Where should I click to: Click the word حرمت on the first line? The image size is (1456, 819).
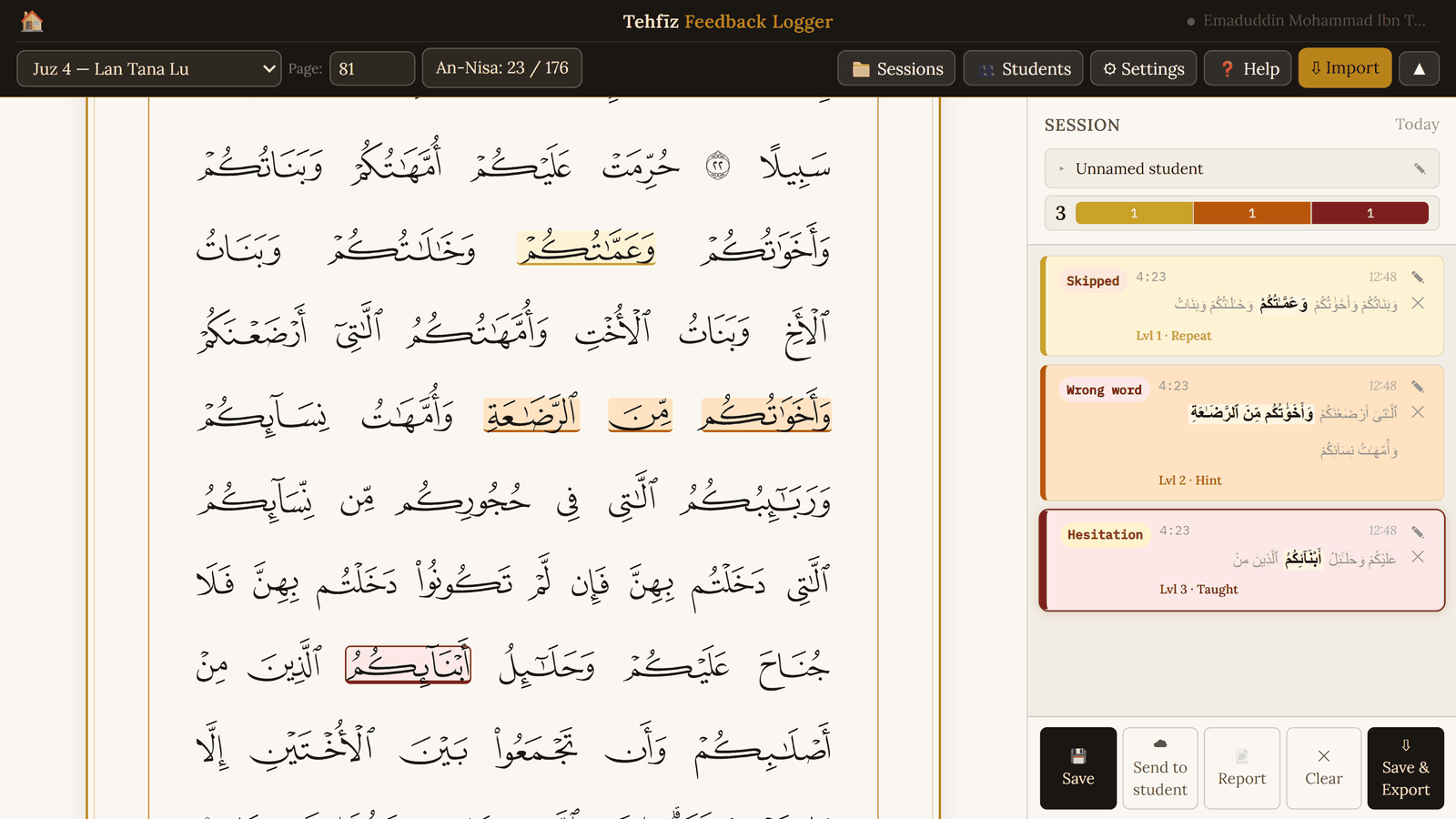point(641,165)
